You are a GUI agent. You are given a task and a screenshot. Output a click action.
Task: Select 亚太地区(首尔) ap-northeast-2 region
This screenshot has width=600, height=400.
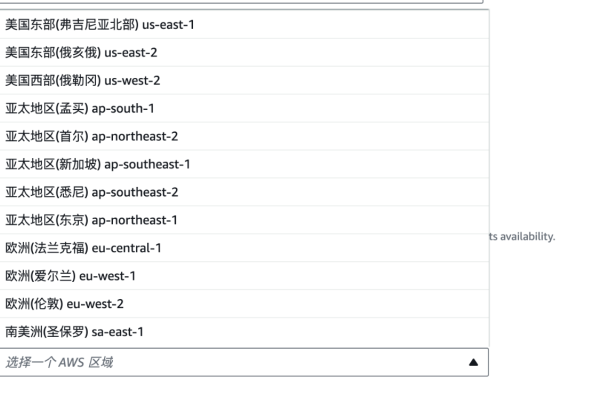[x=244, y=136]
